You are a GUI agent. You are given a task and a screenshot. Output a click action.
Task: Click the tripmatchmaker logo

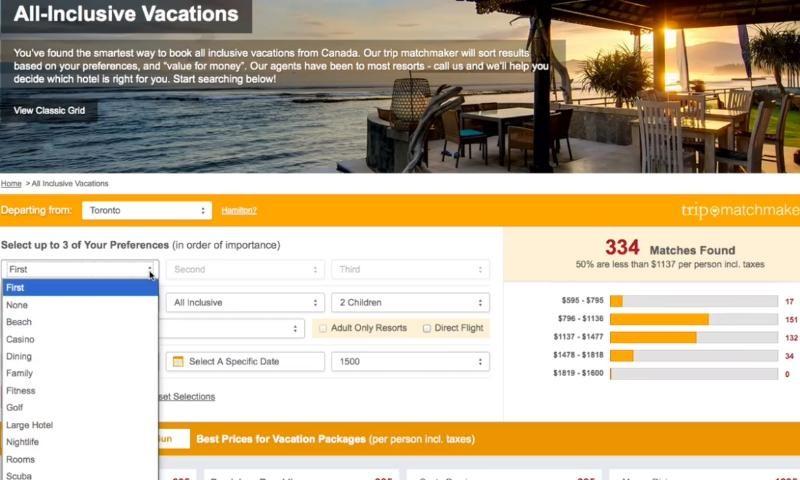coord(740,210)
